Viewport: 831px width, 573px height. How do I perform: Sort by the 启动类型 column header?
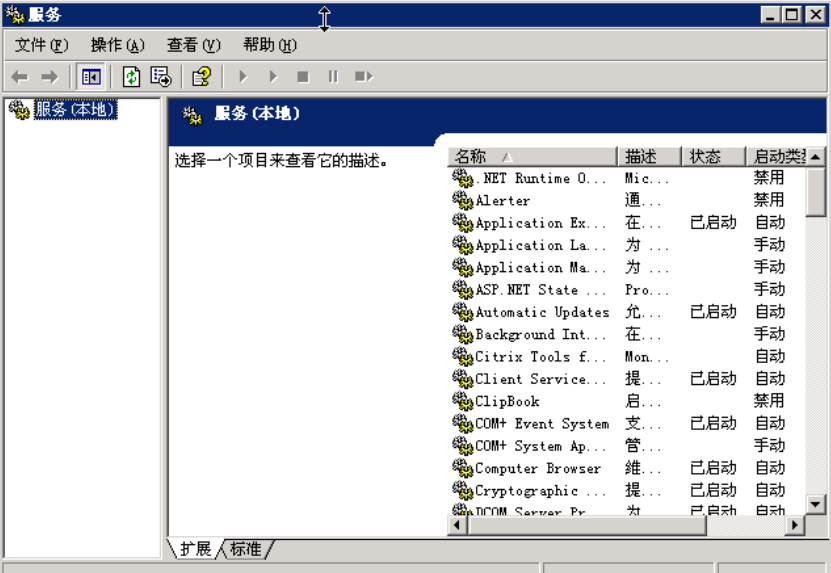tap(776, 156)
